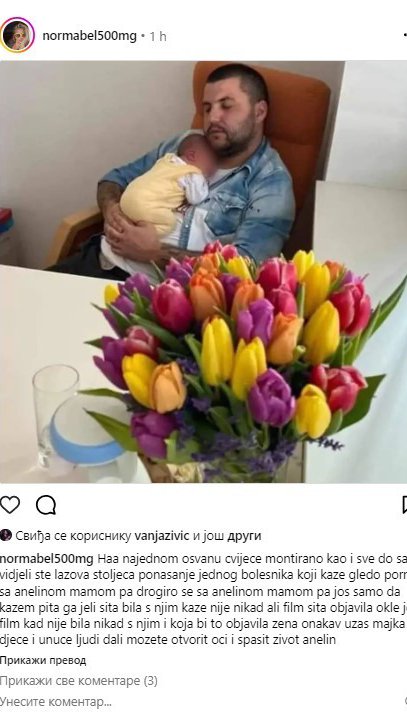Open the three-dot post options menu

click(x=404, y=36)
